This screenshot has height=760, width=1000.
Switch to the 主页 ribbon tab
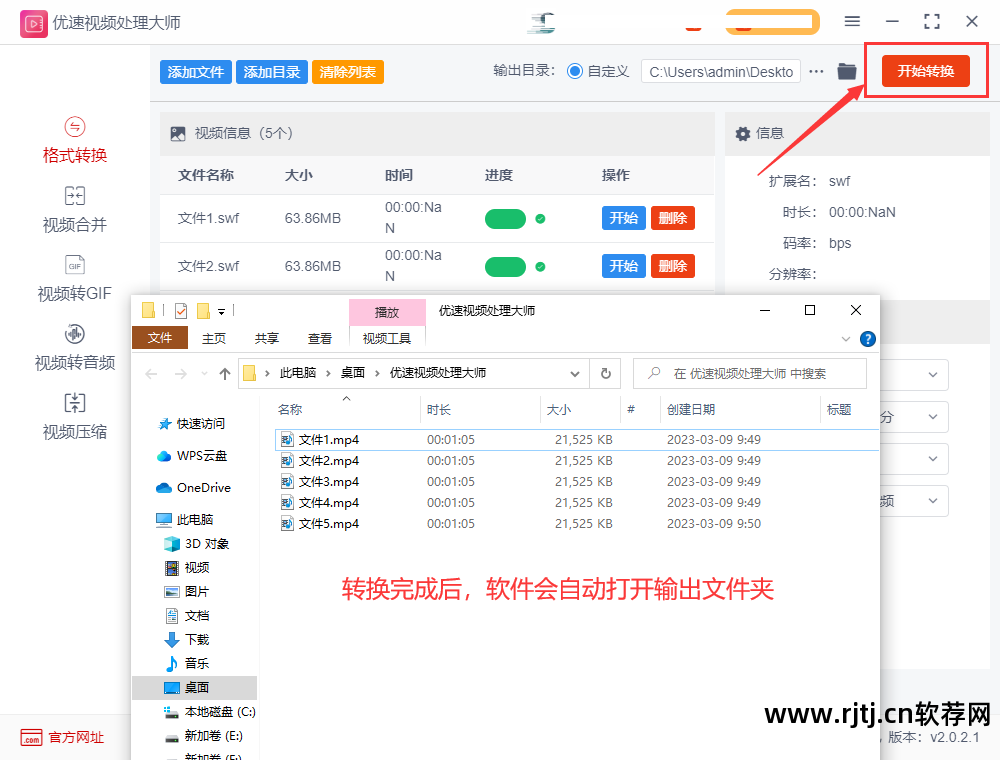point(214,339)
